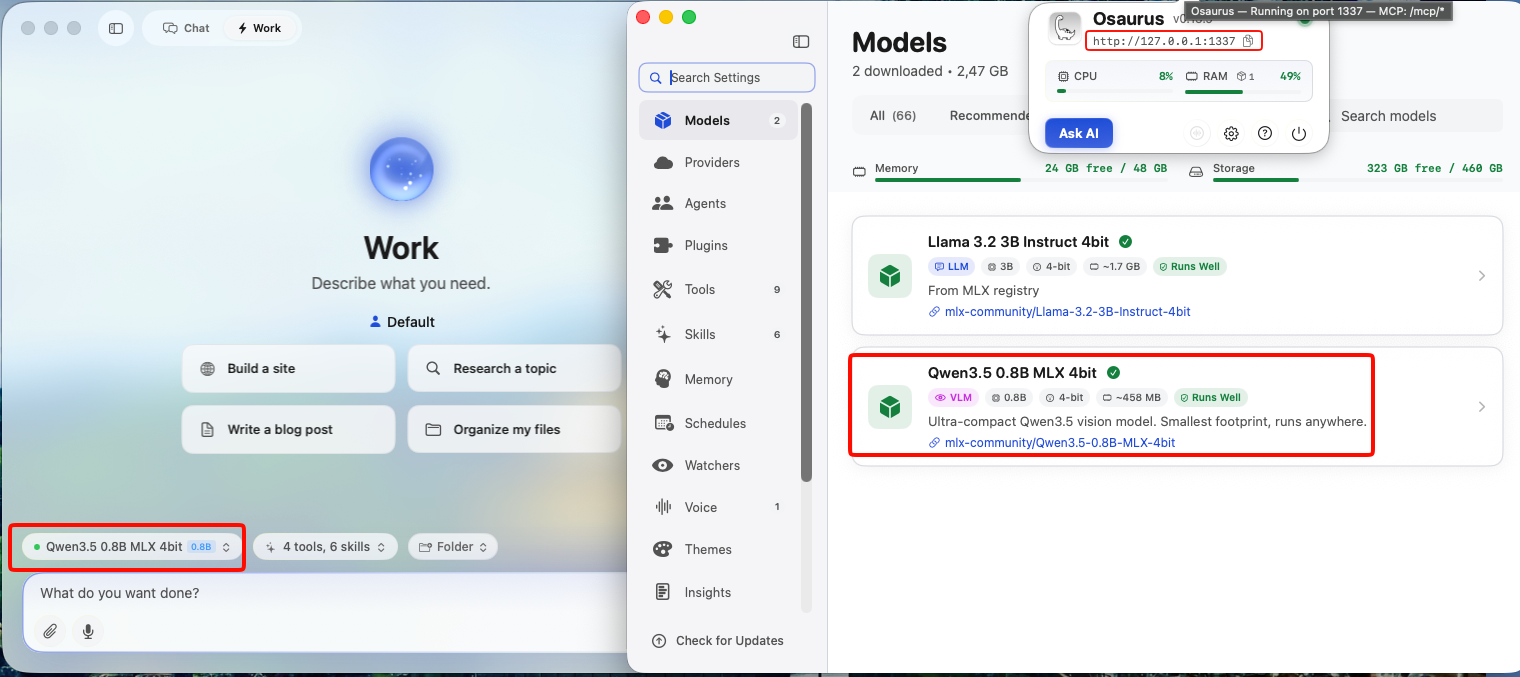Image resolution: width=1520 pixels, height=677 pixels.
Task: Open the Themes section label
Action: [x=708, y=549]
